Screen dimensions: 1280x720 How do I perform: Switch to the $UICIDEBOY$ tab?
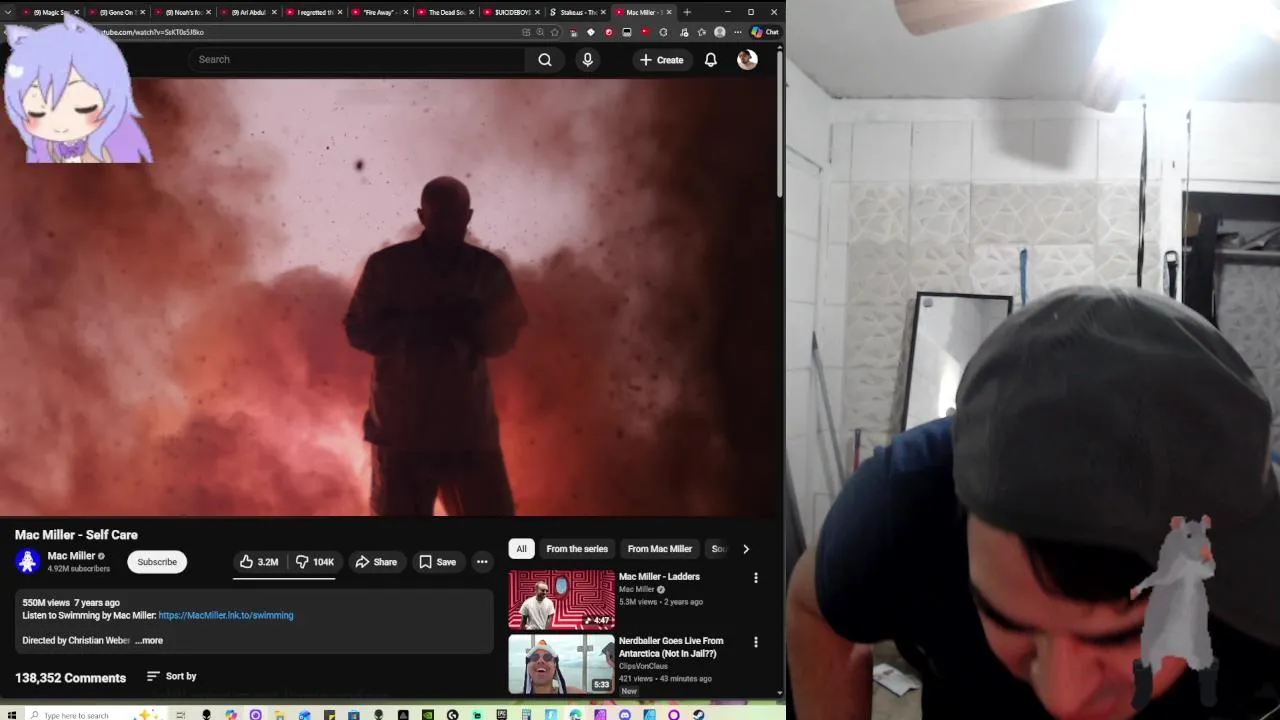pos(510,12)
